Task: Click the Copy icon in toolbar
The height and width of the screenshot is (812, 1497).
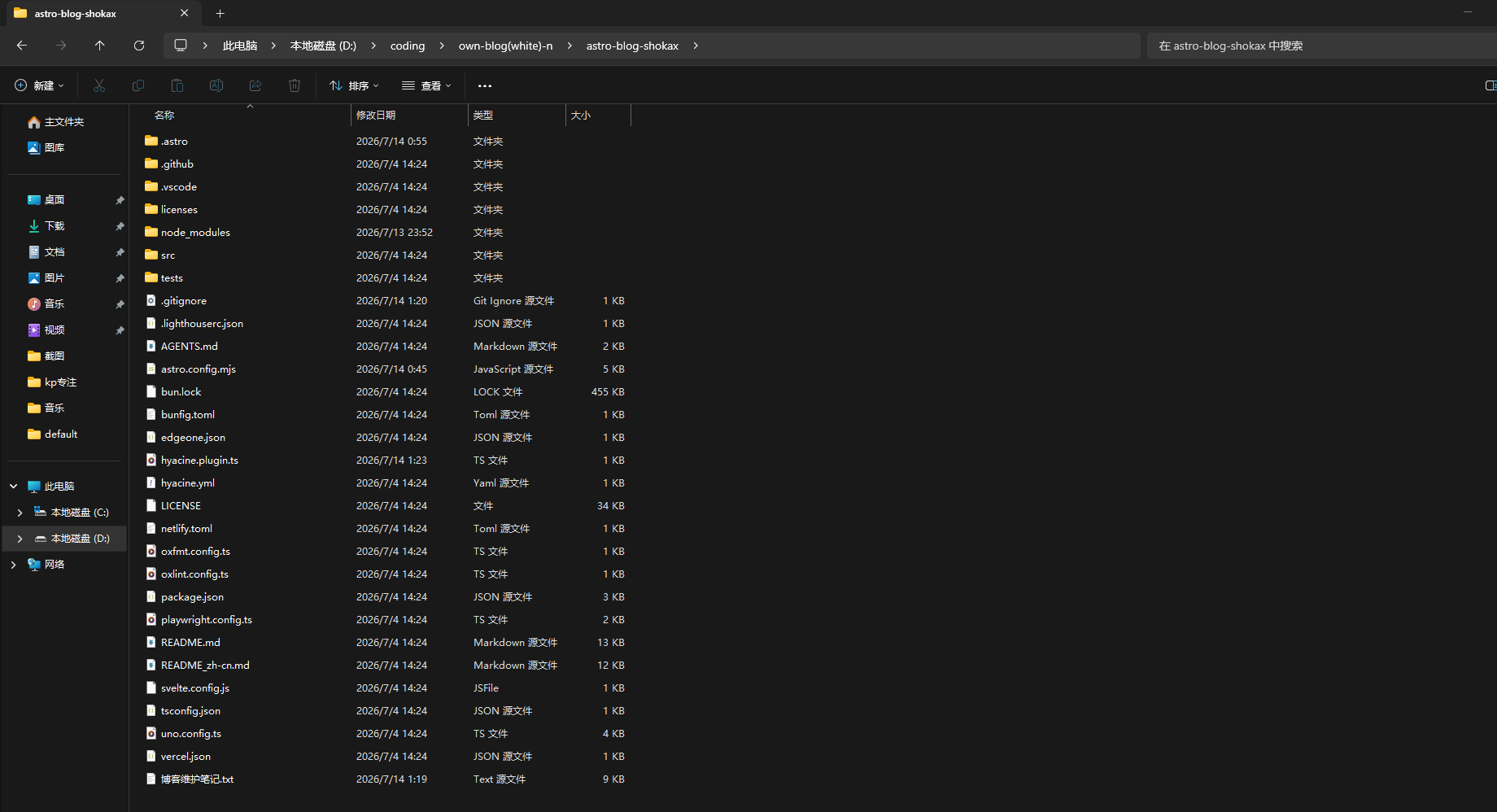Action: (x=138, y=85)
